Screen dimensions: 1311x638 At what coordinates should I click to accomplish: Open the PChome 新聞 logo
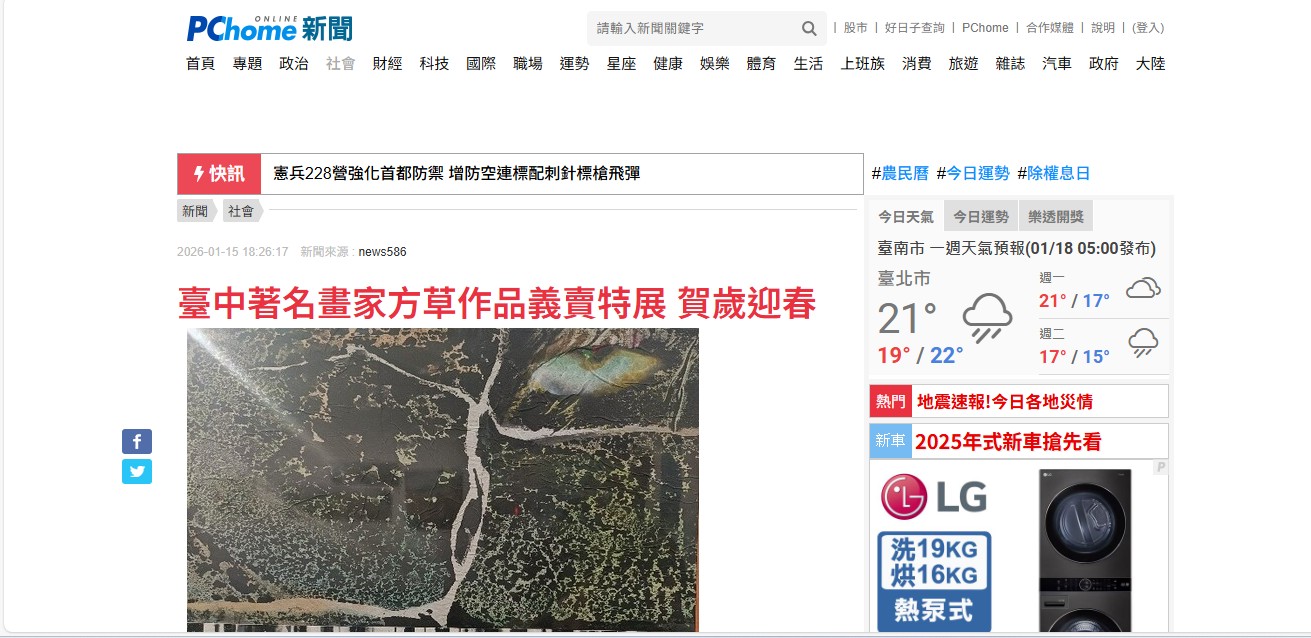(269, 28)
